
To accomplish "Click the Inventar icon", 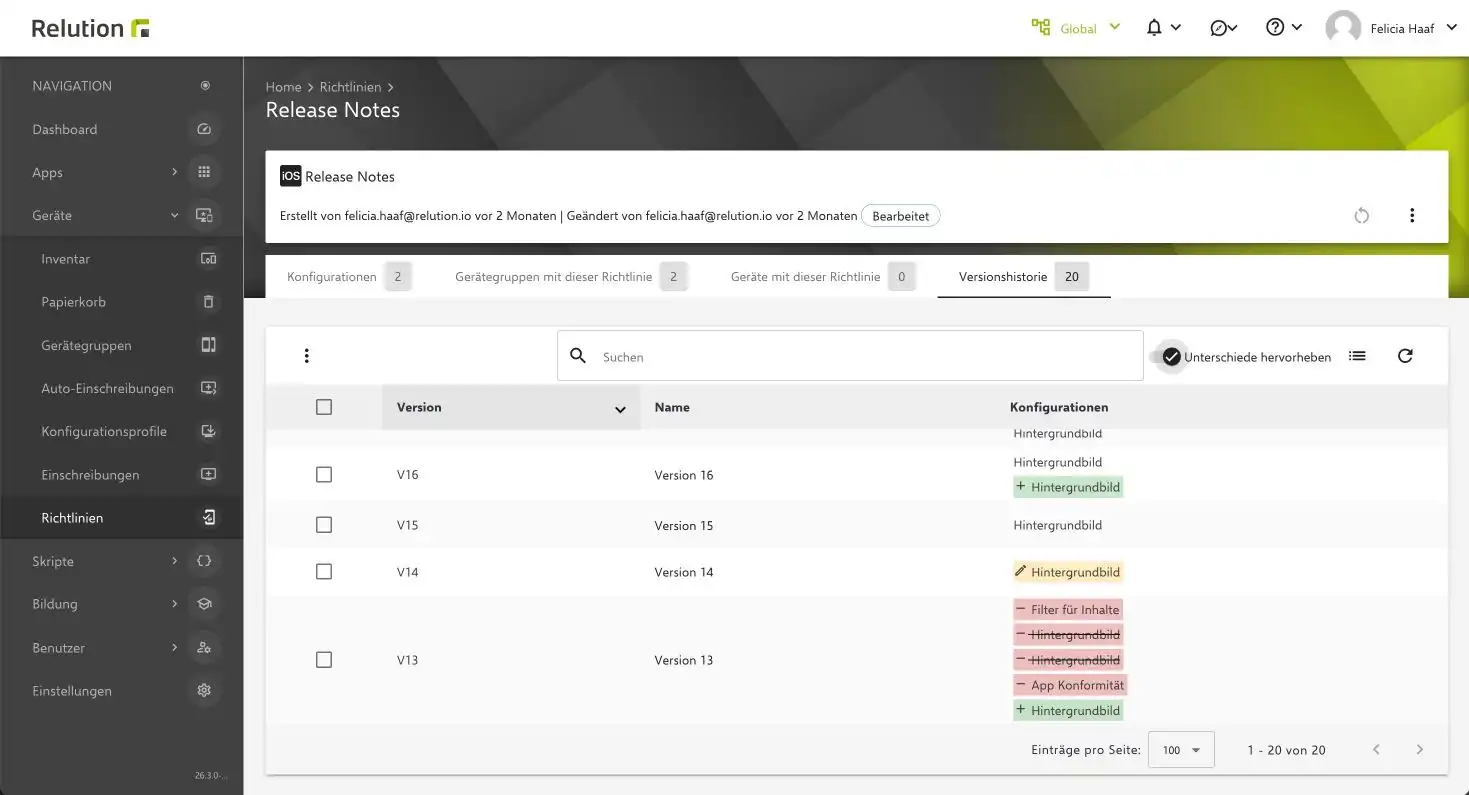I will point(208,259).
